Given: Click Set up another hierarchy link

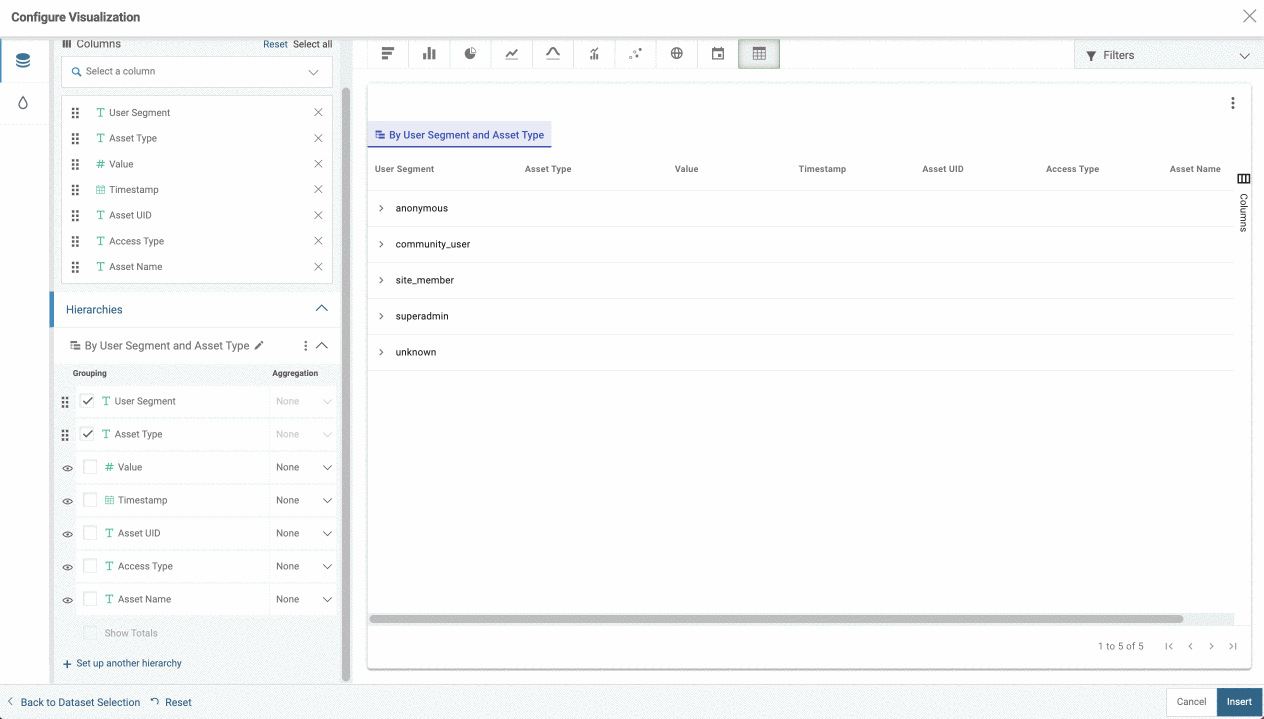Looking at the screenshot, I should pos(124,663).
